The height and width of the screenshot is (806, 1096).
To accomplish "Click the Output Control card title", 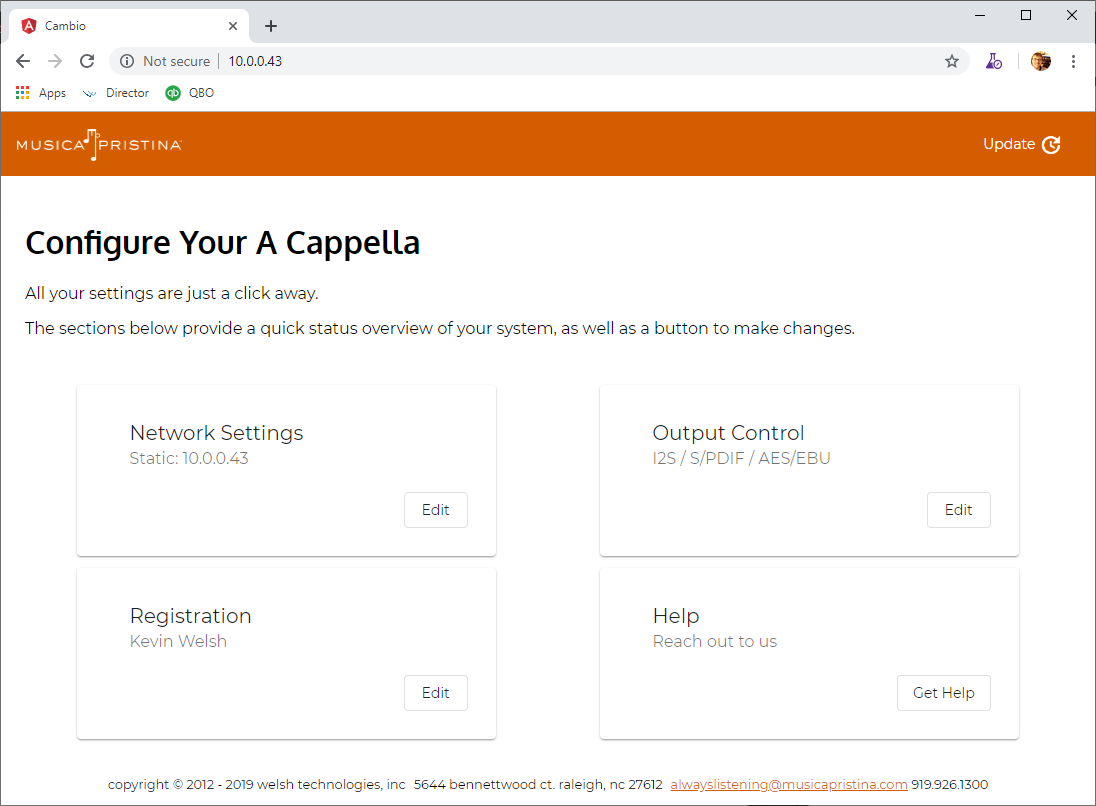I will [728, 433].
